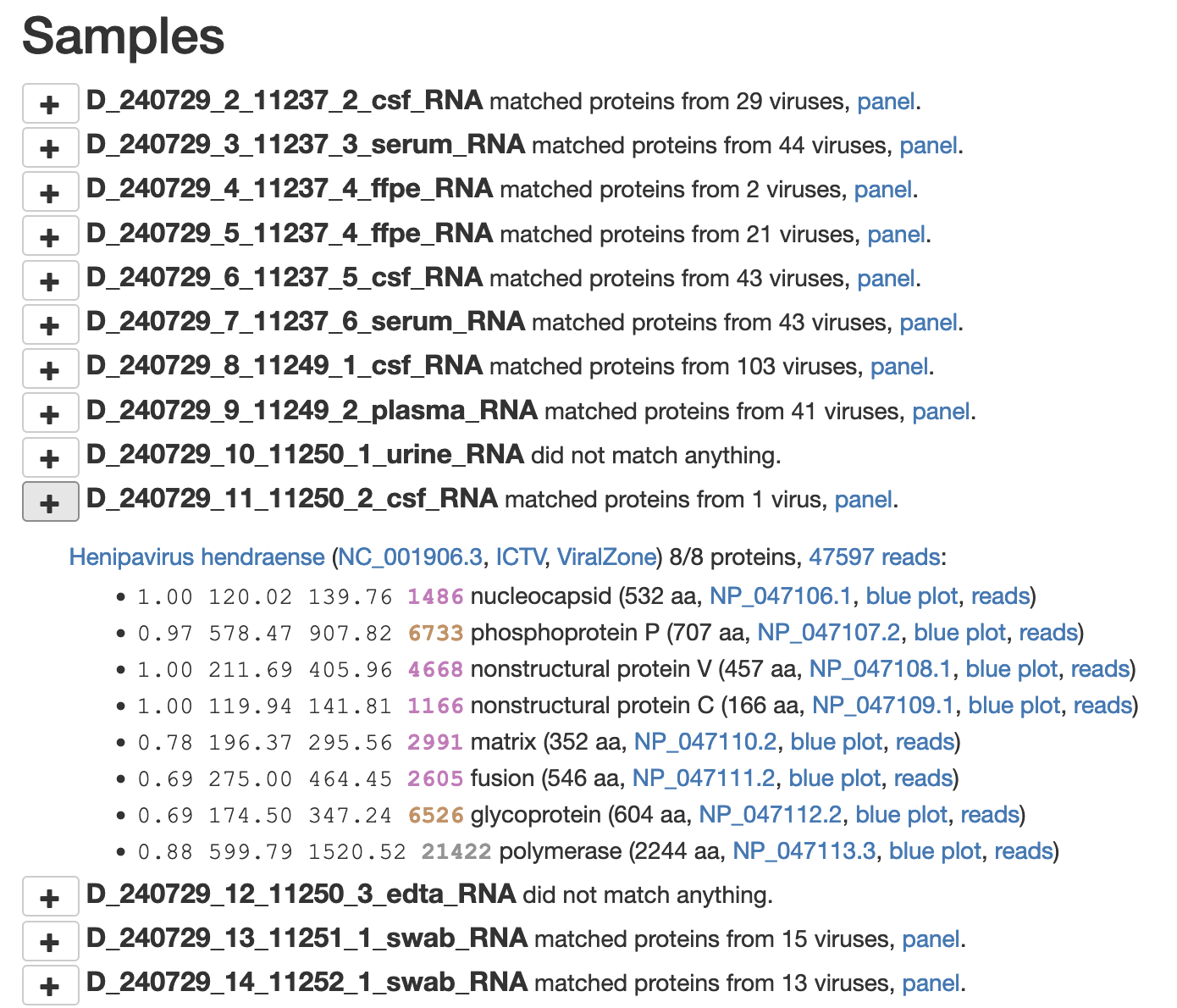Collapse sample D_240729_11_11250_2_csf_RNA using its toggle button
This screenshot has width=1177, height=1008.
(x=50, y=501)
